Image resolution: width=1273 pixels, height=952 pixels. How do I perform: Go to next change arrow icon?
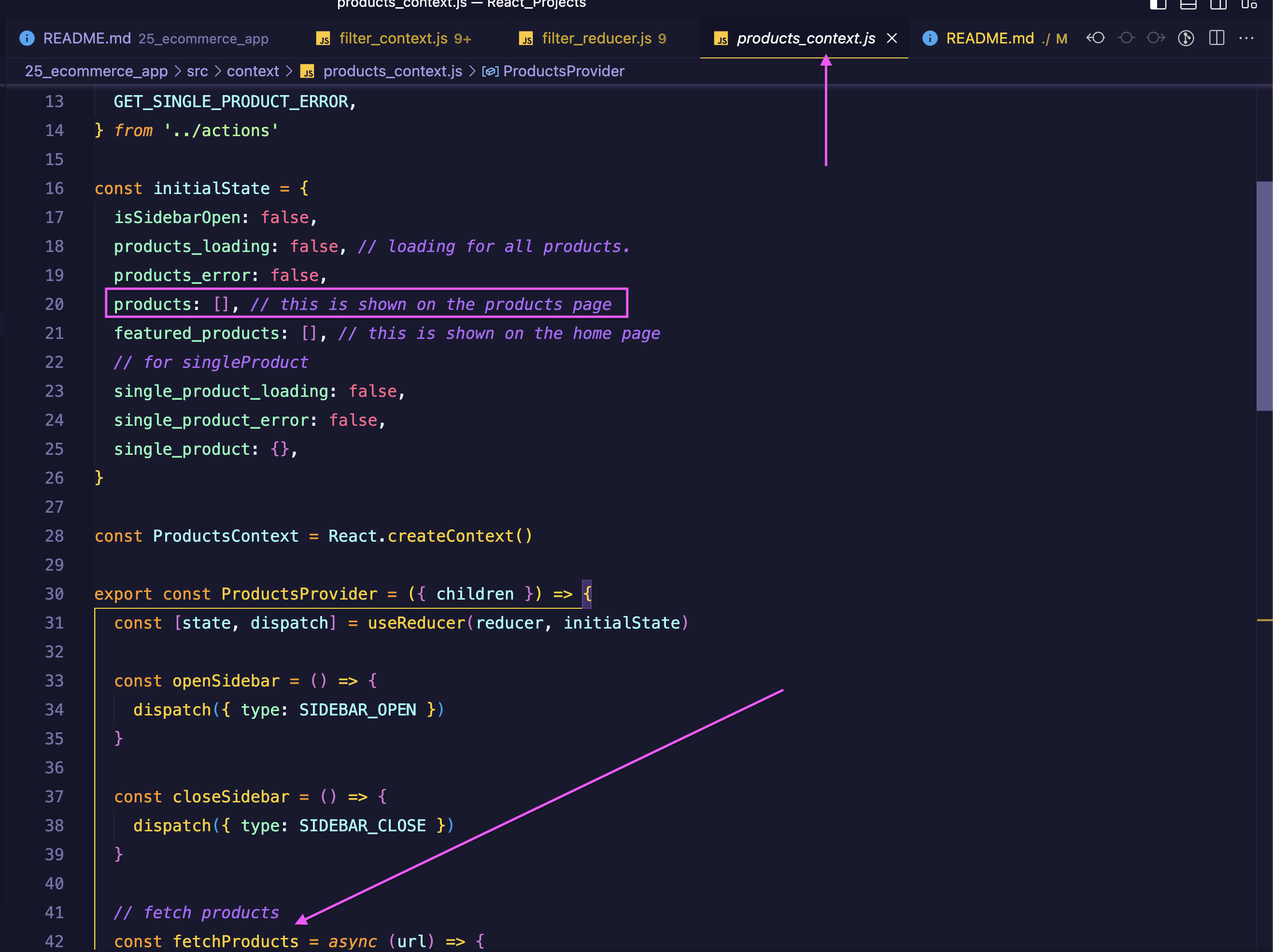pos(1156,38)
